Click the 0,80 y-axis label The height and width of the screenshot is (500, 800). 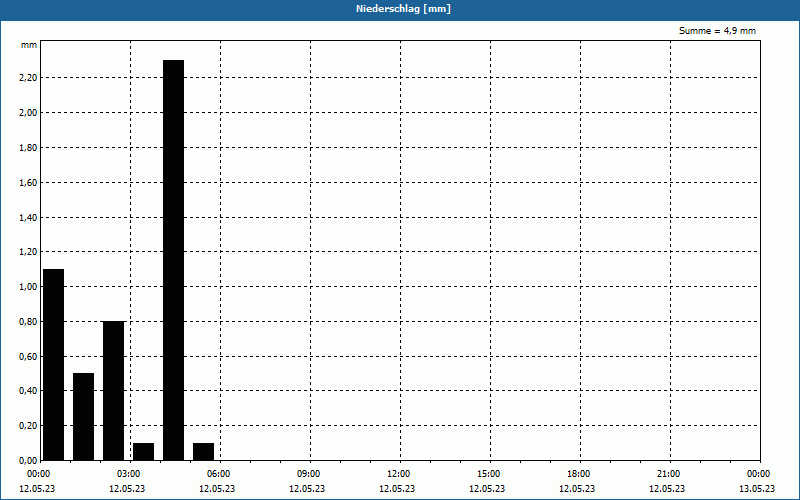coord(29,321)
